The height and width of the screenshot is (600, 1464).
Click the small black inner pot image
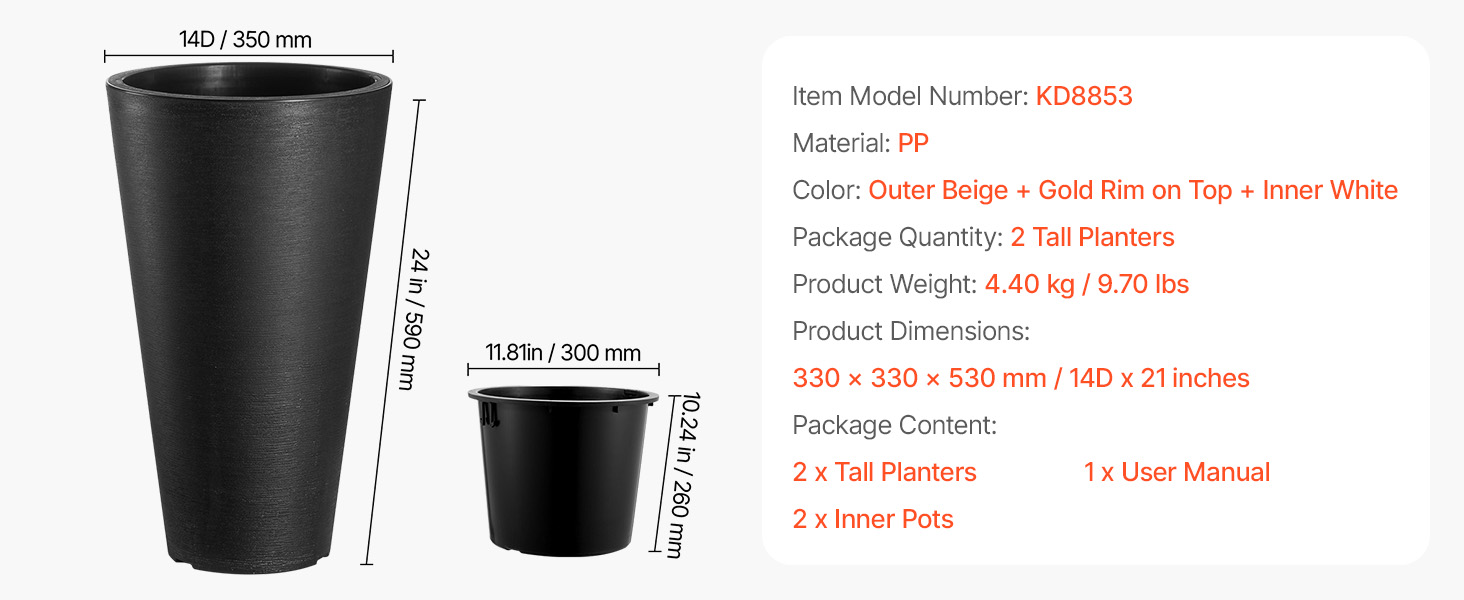click(x=563, y=471)
